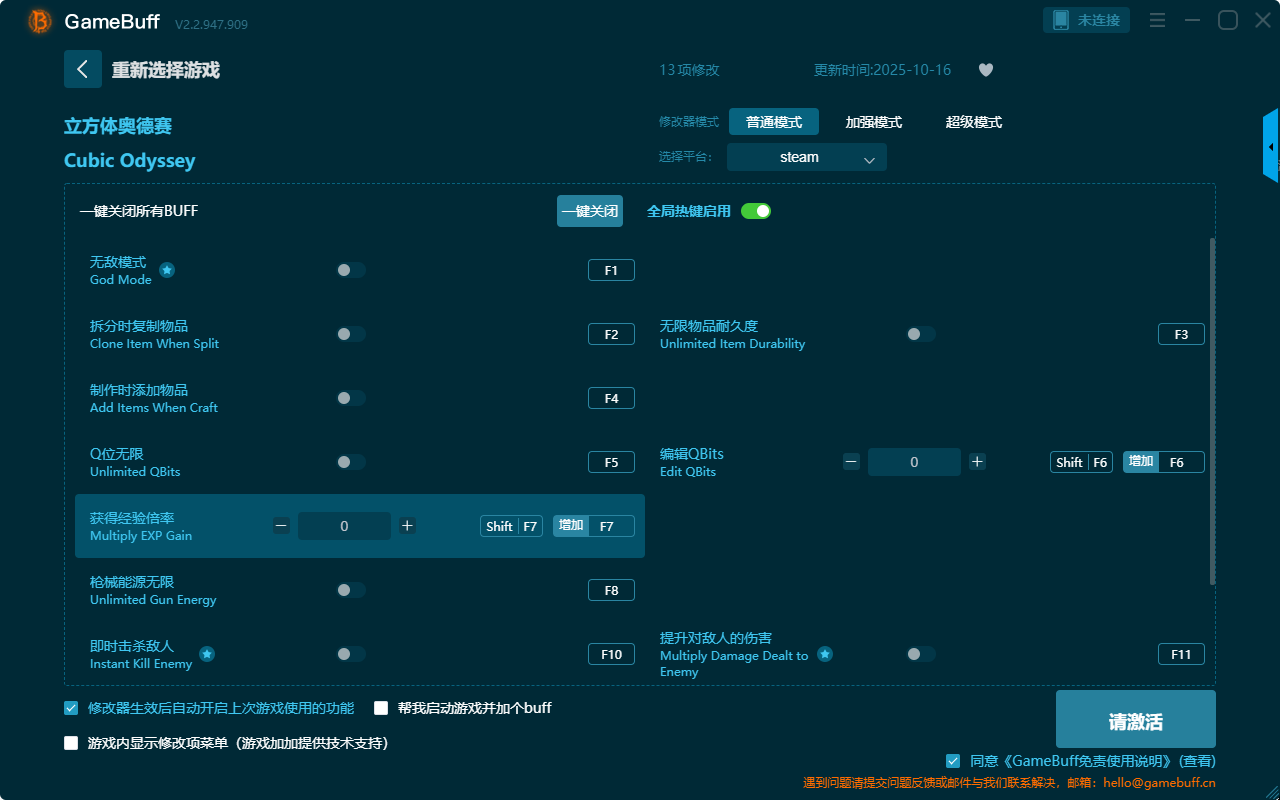Expand the right-edge side panel arrow
1280x800 pixels.
1271,147
